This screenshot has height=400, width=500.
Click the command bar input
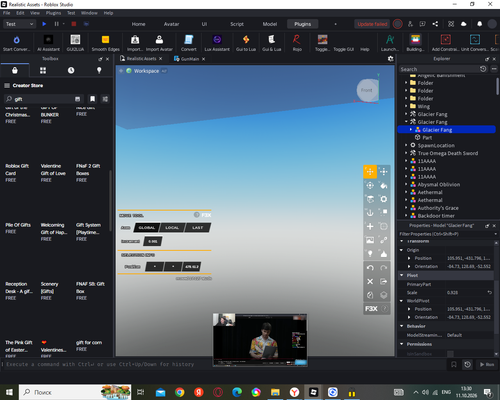coord(223,364)
